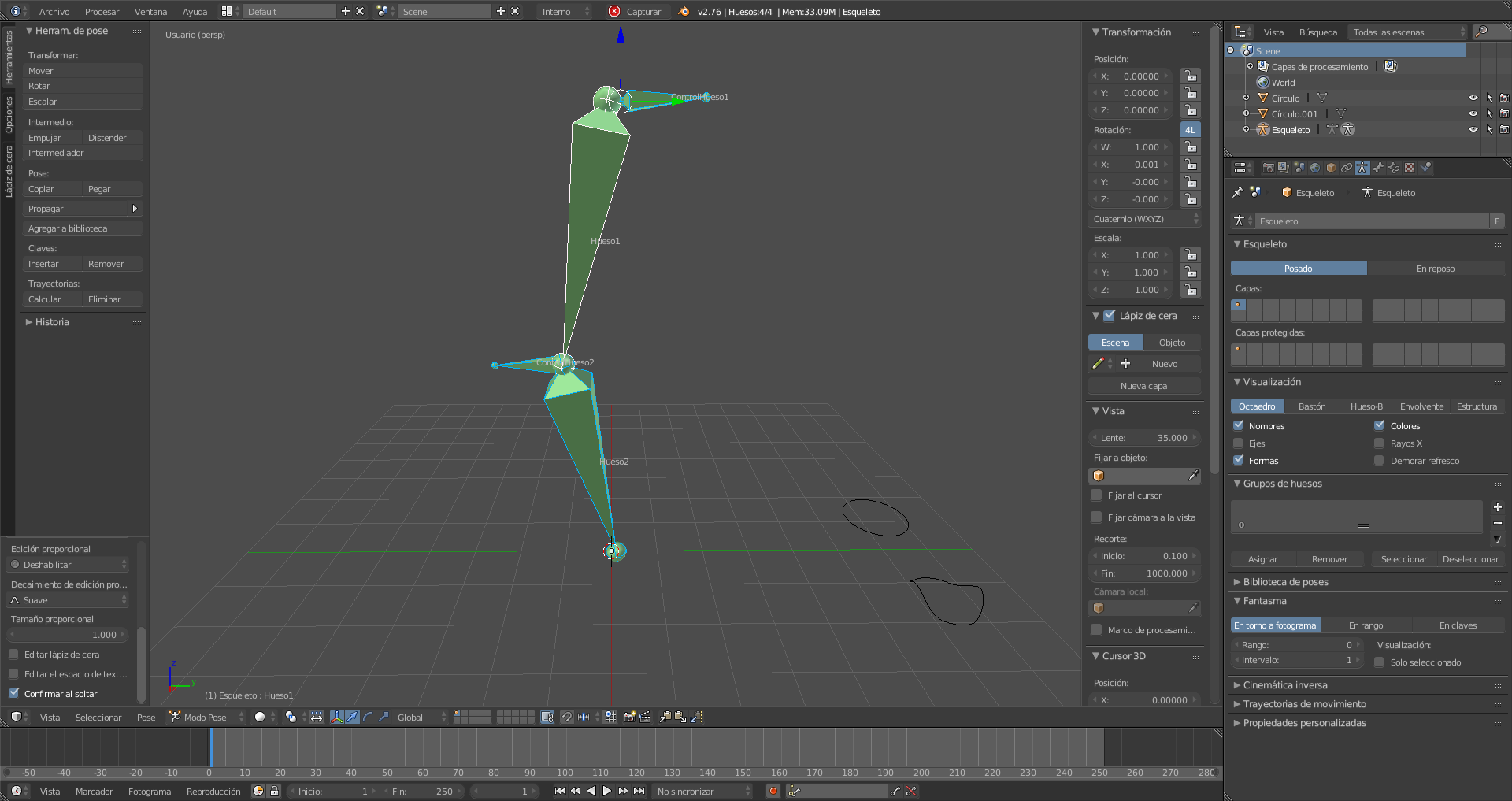This screenshot has width=1512, height=801.
Task: Disable the Nombres checkbox
Action: point(1239,425)
